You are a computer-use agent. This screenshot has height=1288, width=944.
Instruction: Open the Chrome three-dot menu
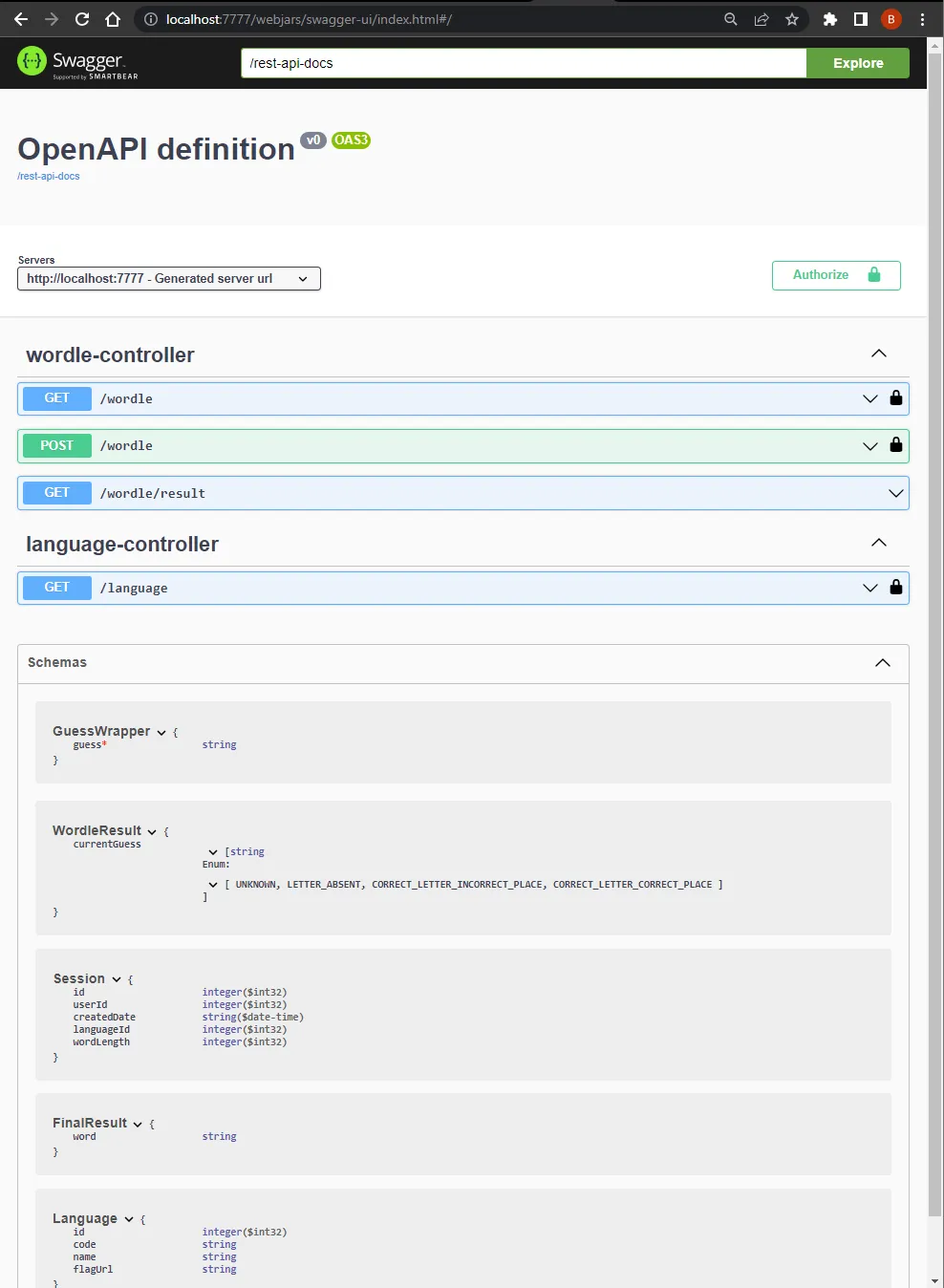(921, 18)
